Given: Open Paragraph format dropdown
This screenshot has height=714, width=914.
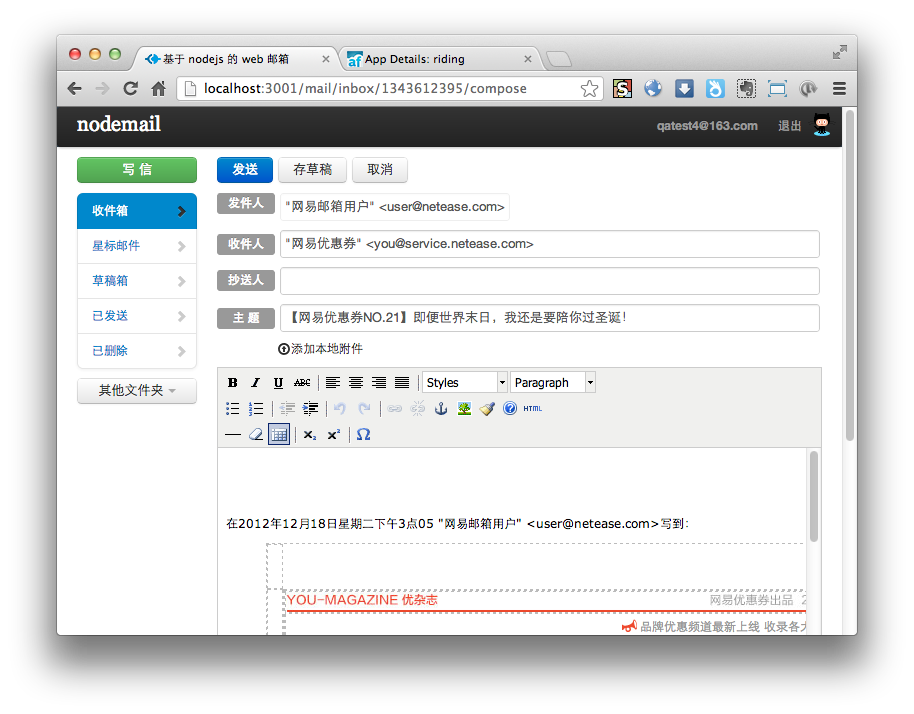Looking at the screenshot, I should pyautogui.click(x=553, y=382).
